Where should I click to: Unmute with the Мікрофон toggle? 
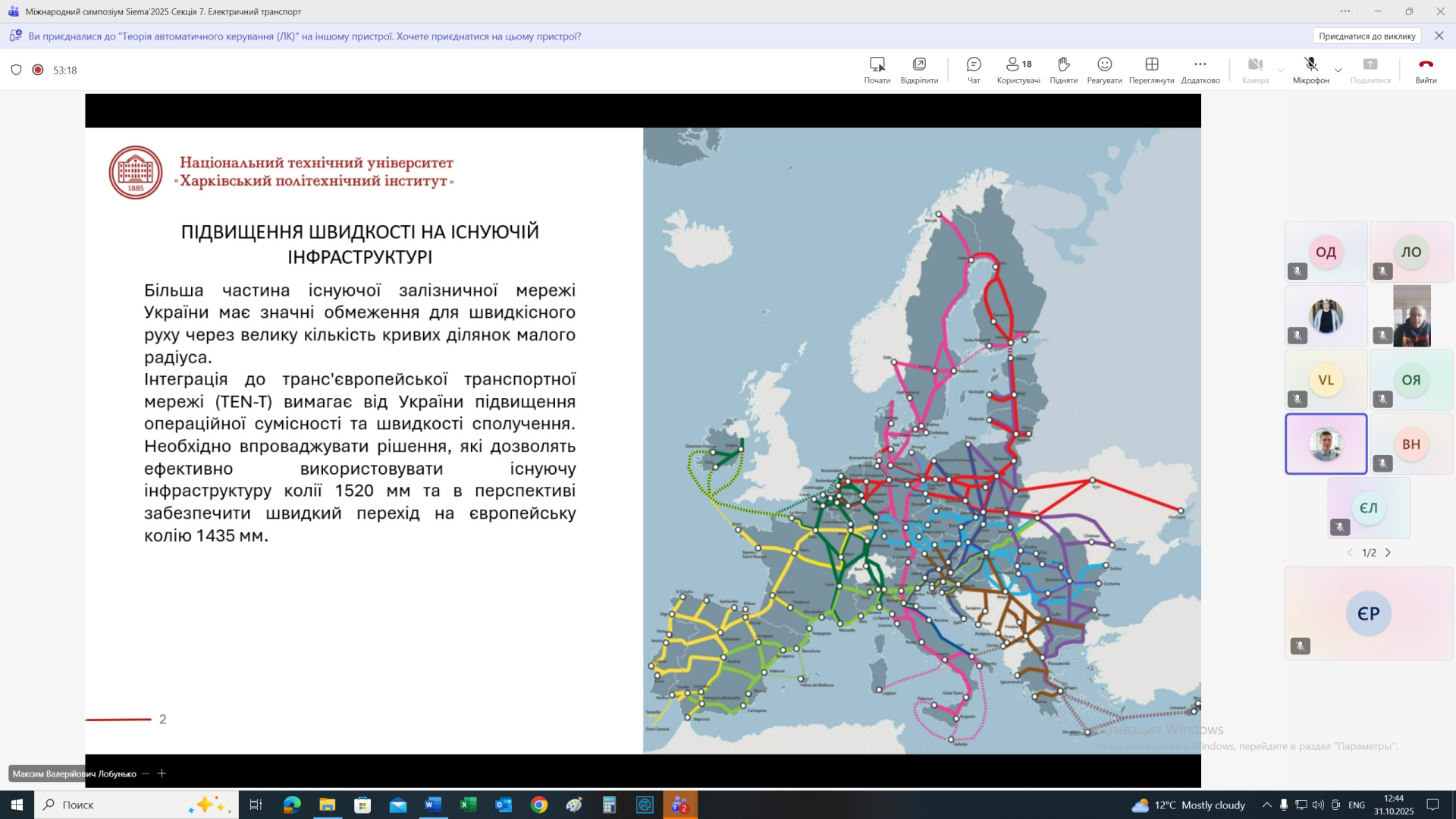(1310, 69)
